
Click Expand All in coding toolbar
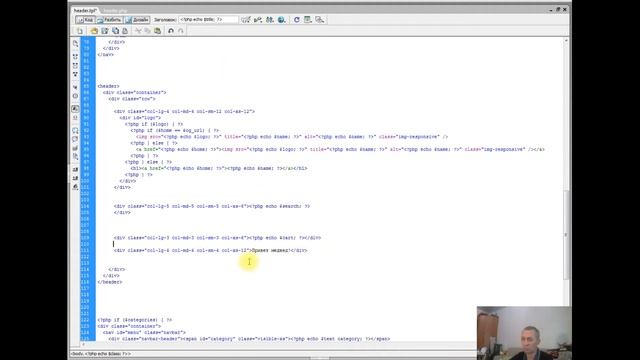pyautogui.click(x=75, y=74)
